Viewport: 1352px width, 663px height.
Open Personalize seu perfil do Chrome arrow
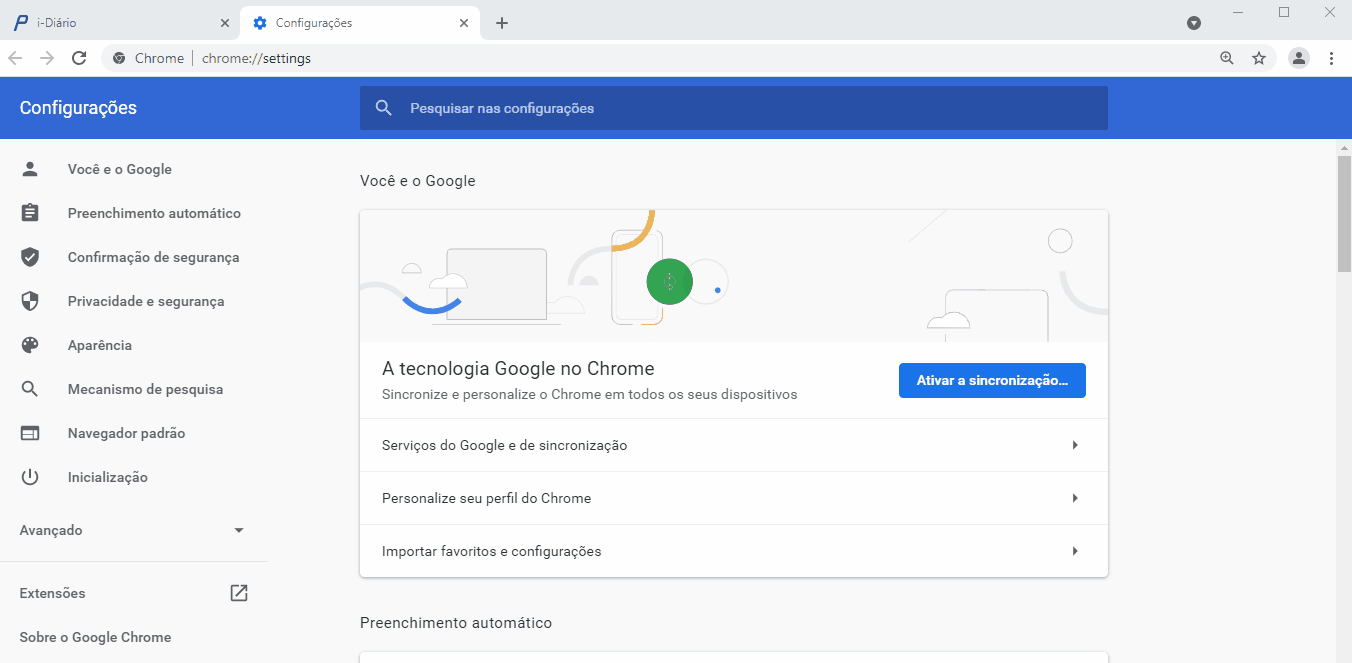coord(1075,498)
